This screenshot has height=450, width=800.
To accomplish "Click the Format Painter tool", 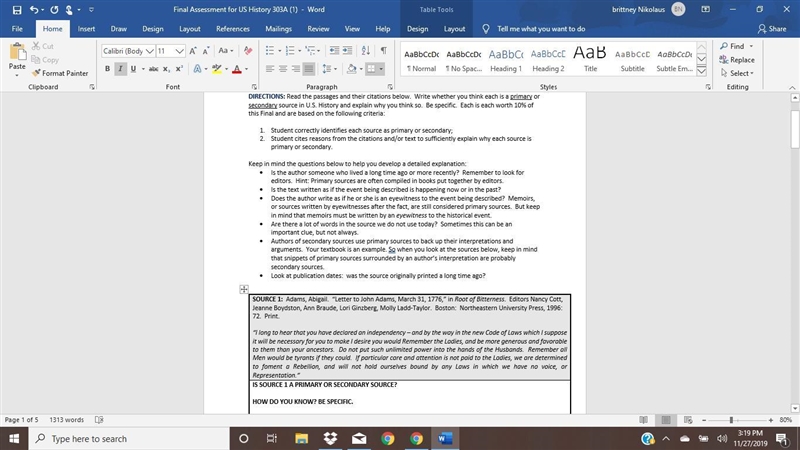I will (x=60, y=73).
